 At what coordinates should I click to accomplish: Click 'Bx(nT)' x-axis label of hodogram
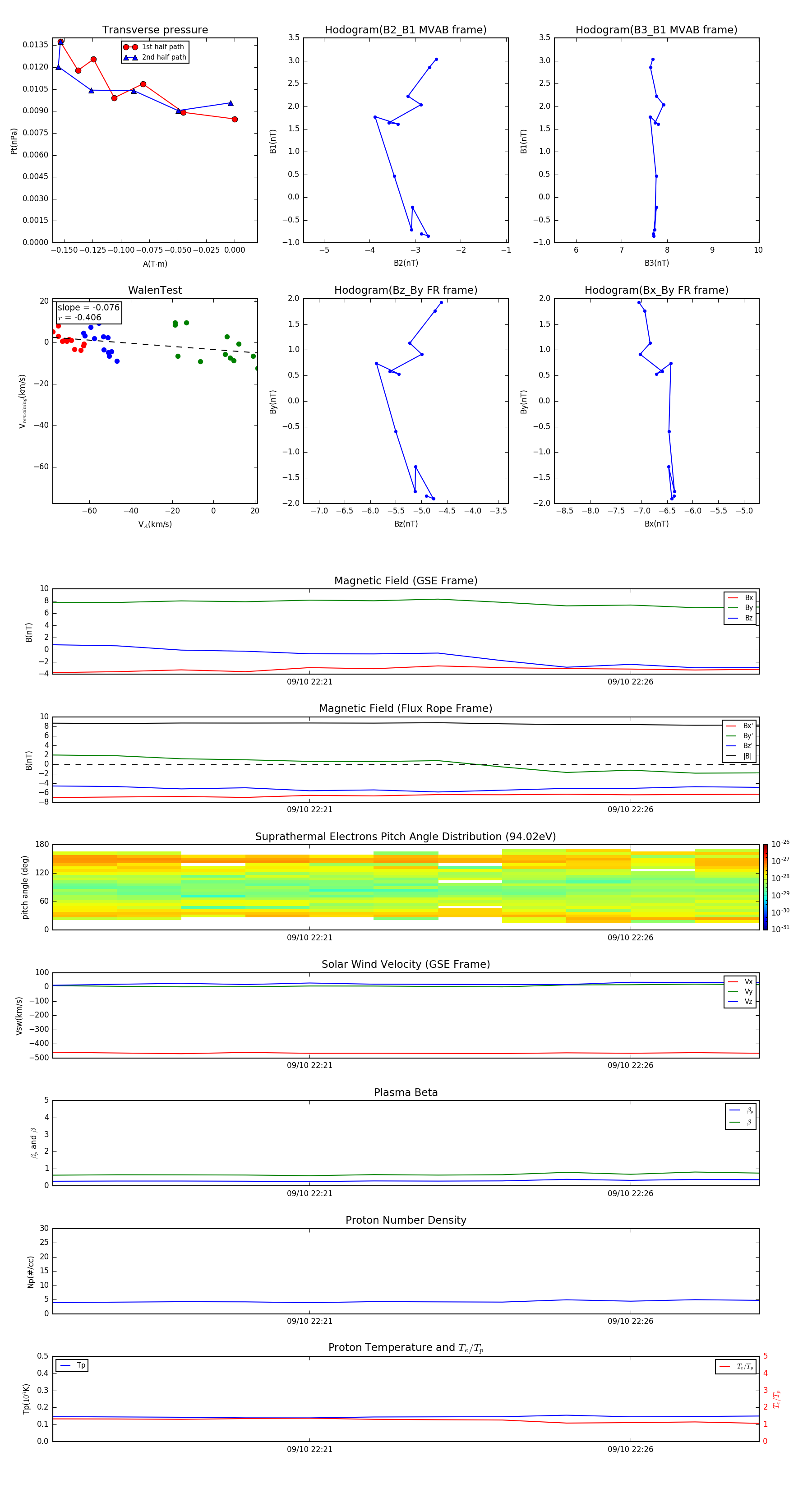[x=656, y=524]
